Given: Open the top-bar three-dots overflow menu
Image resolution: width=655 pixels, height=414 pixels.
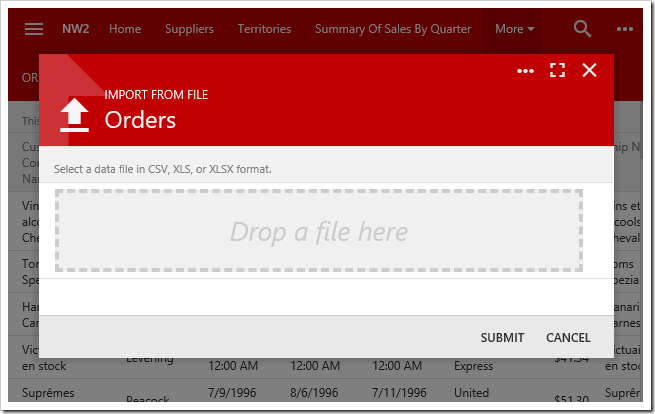Looking at the screenshot, I should point(625,29).
